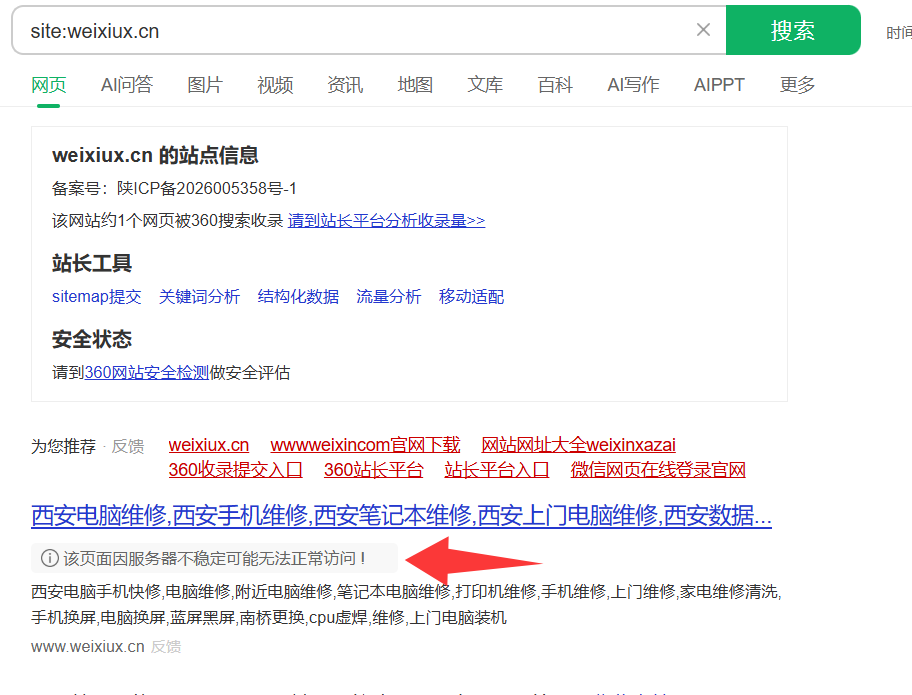Click the 该页面因服务器不稳定 warning text

click(x=215, y=558)
